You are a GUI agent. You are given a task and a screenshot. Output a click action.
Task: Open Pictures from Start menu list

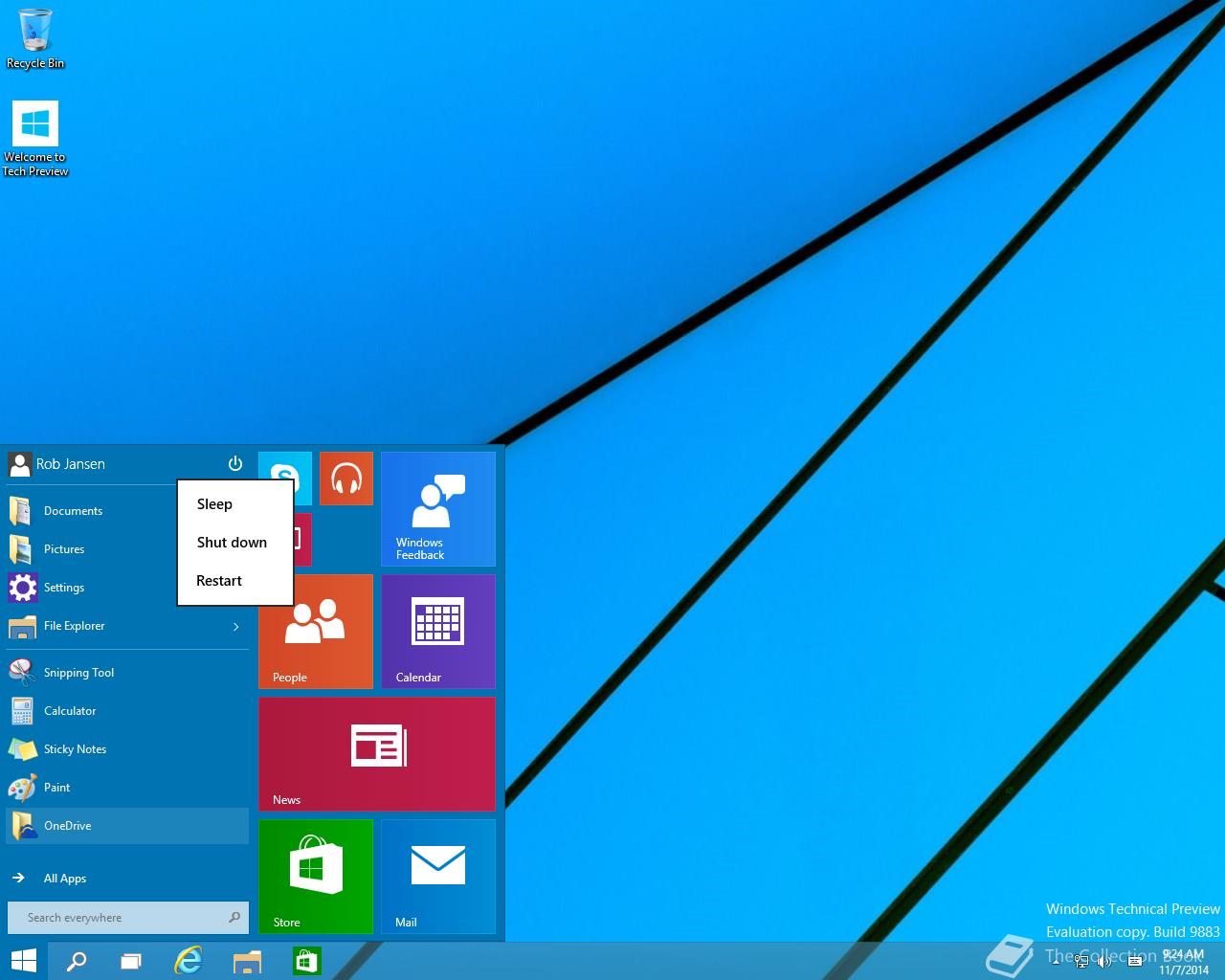tap(91, 549)
